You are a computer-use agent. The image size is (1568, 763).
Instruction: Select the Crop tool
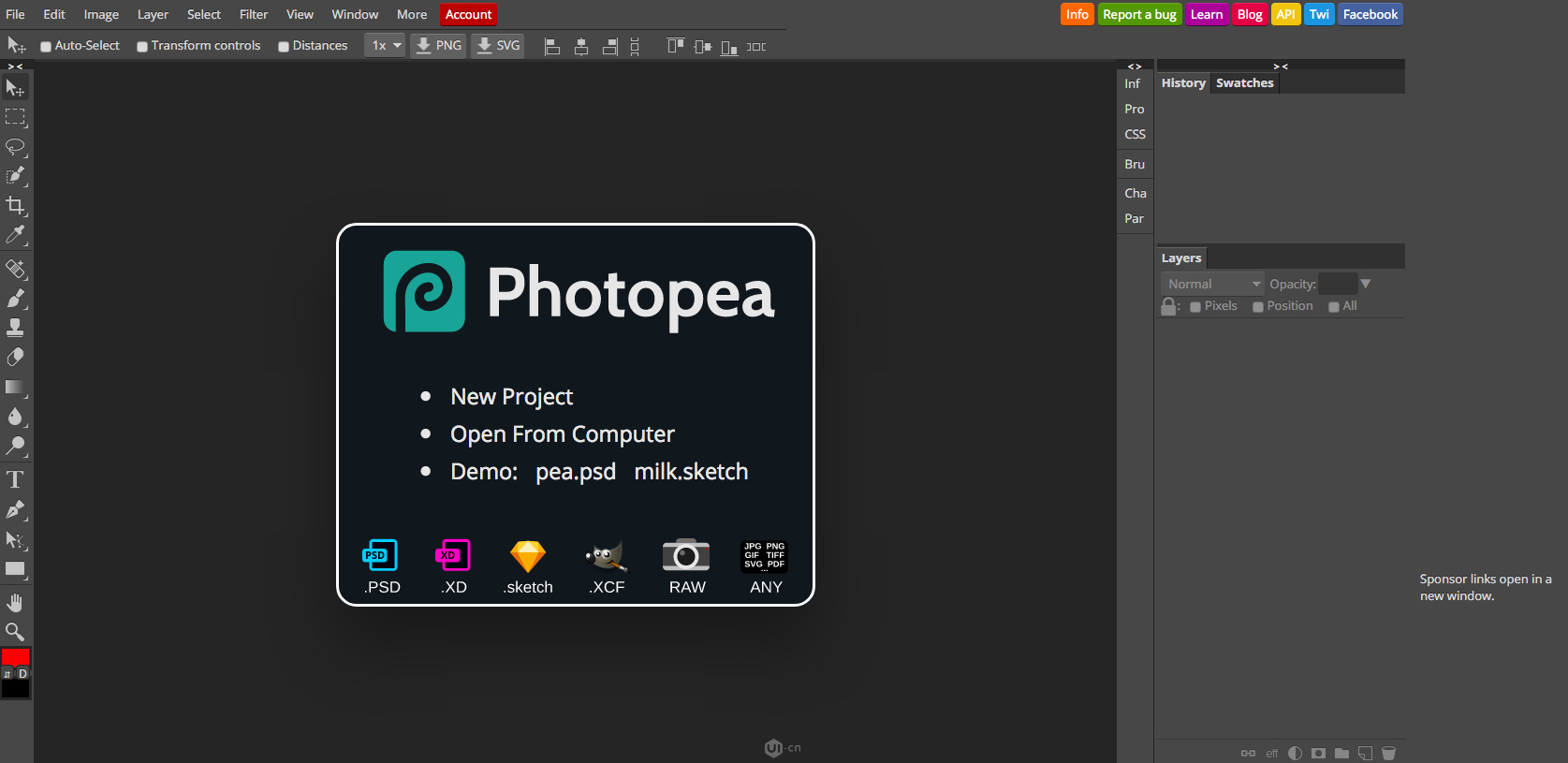[x=15, y=205]
